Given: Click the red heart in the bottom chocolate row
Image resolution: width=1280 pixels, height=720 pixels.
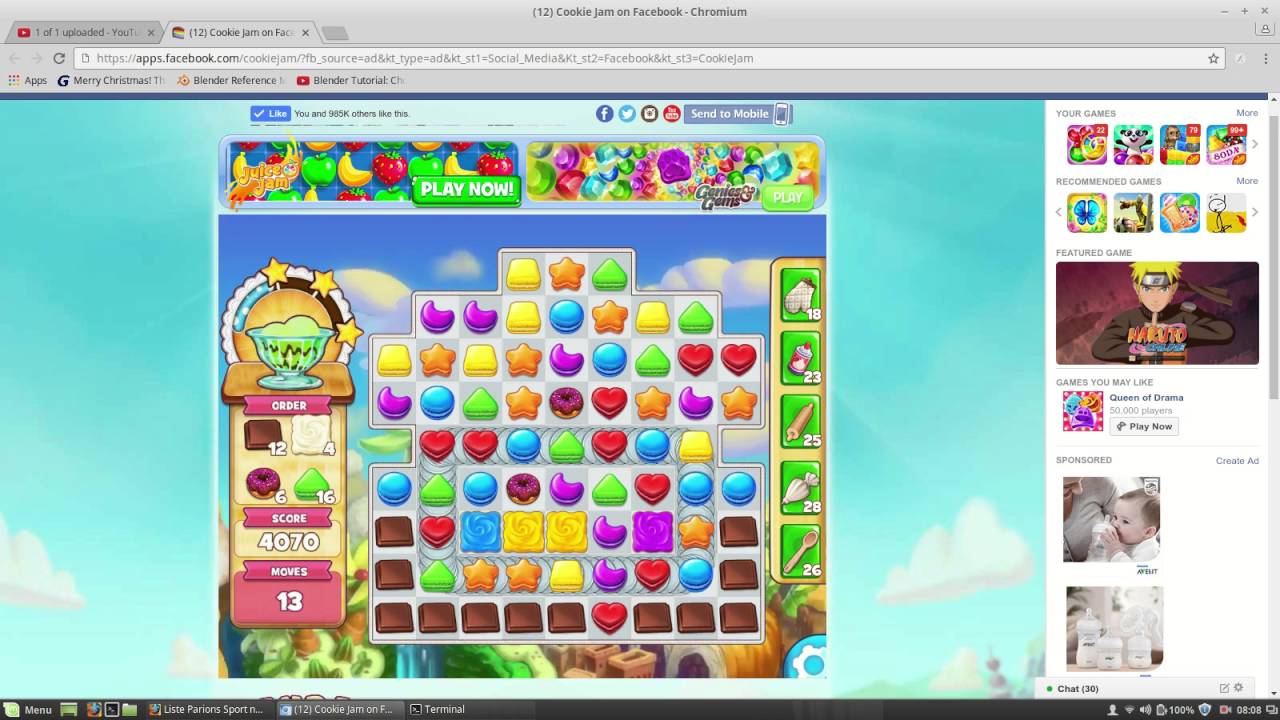Looking at the screenshot, I should (609, 617).
